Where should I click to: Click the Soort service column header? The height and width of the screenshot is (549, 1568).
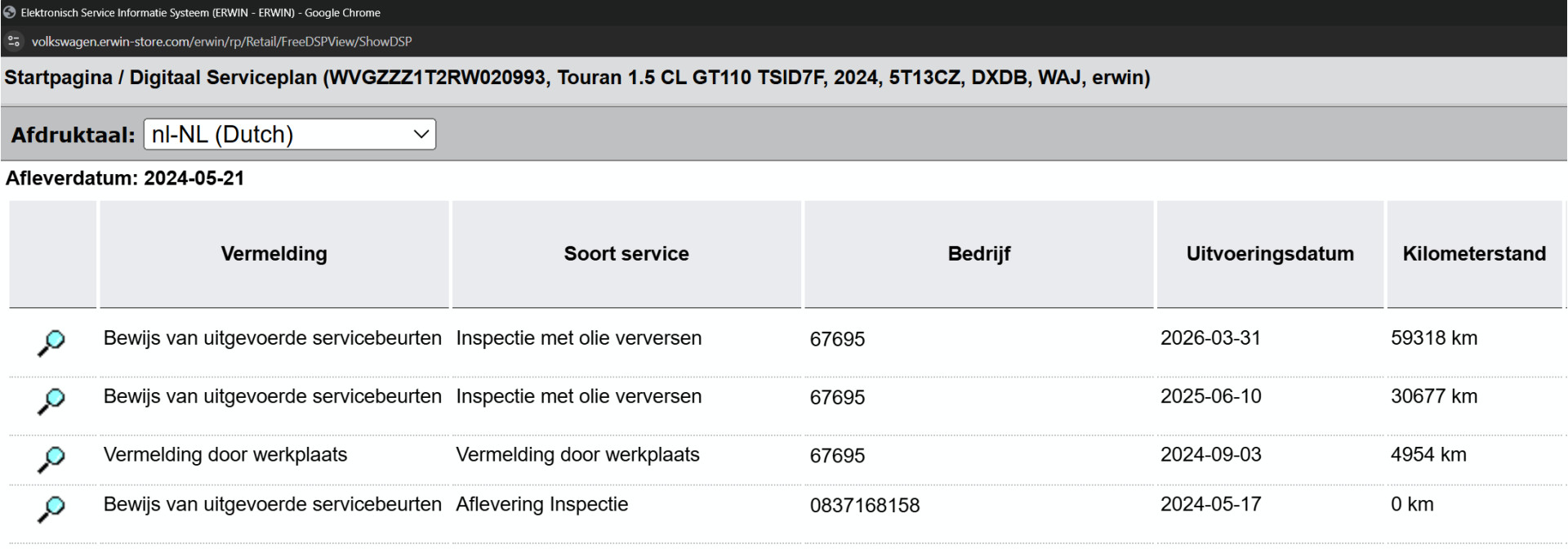(626, 254)
